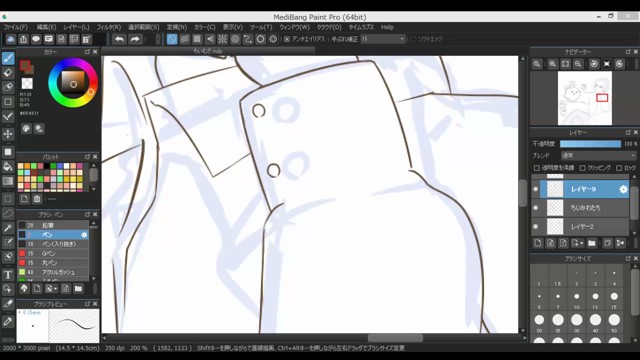Toggle the アンチエイリアス checkbox
Viewport: 640px width, 360px height.
(287, 39)
